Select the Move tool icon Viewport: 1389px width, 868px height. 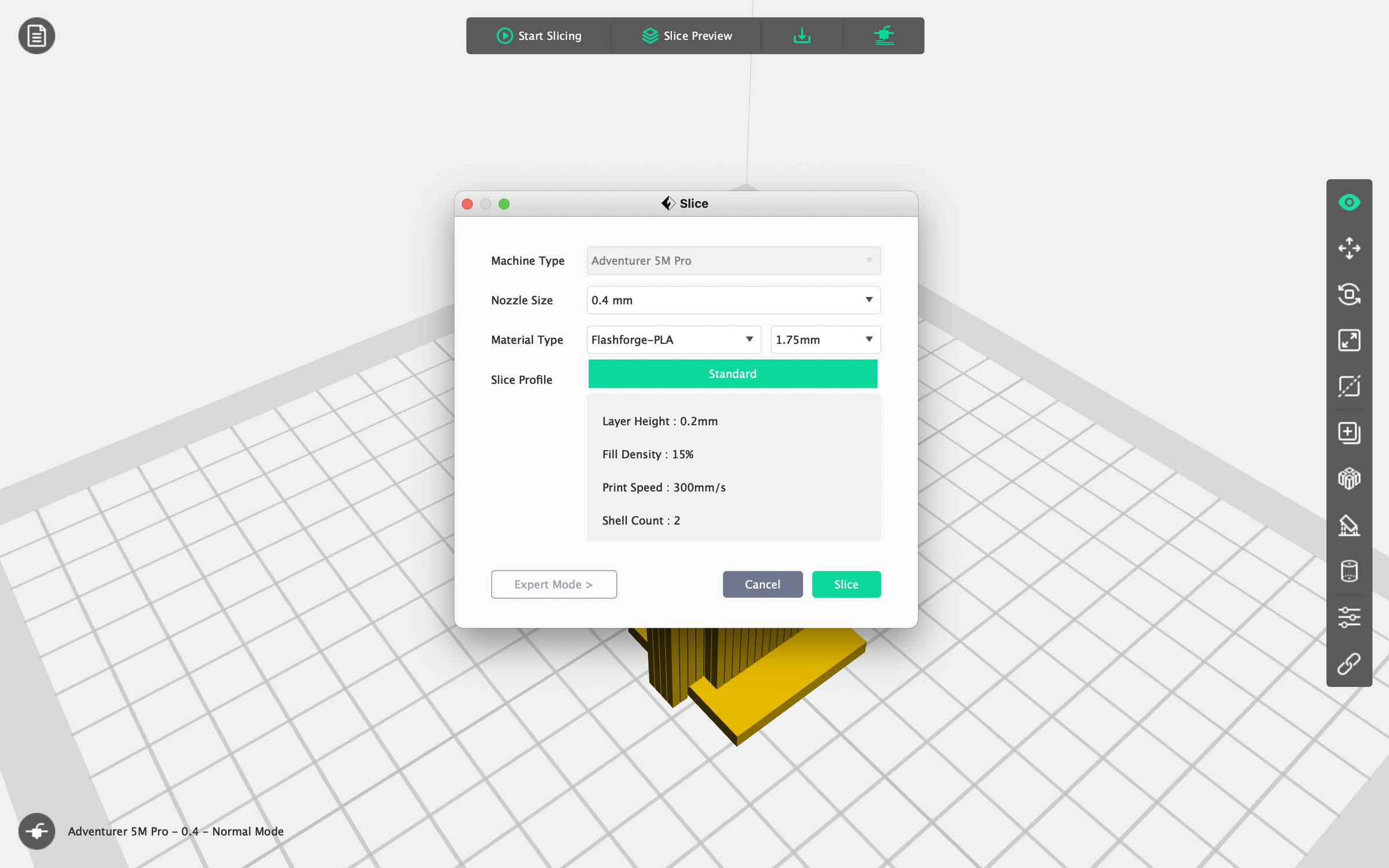(1348, 248)
